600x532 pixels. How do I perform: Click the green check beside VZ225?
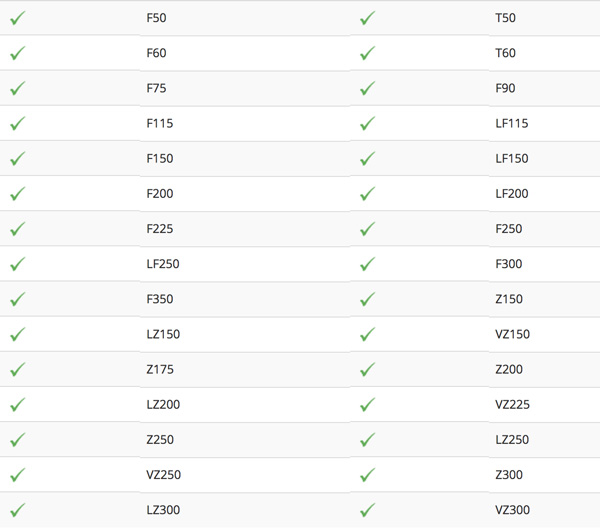pos(367,405)
